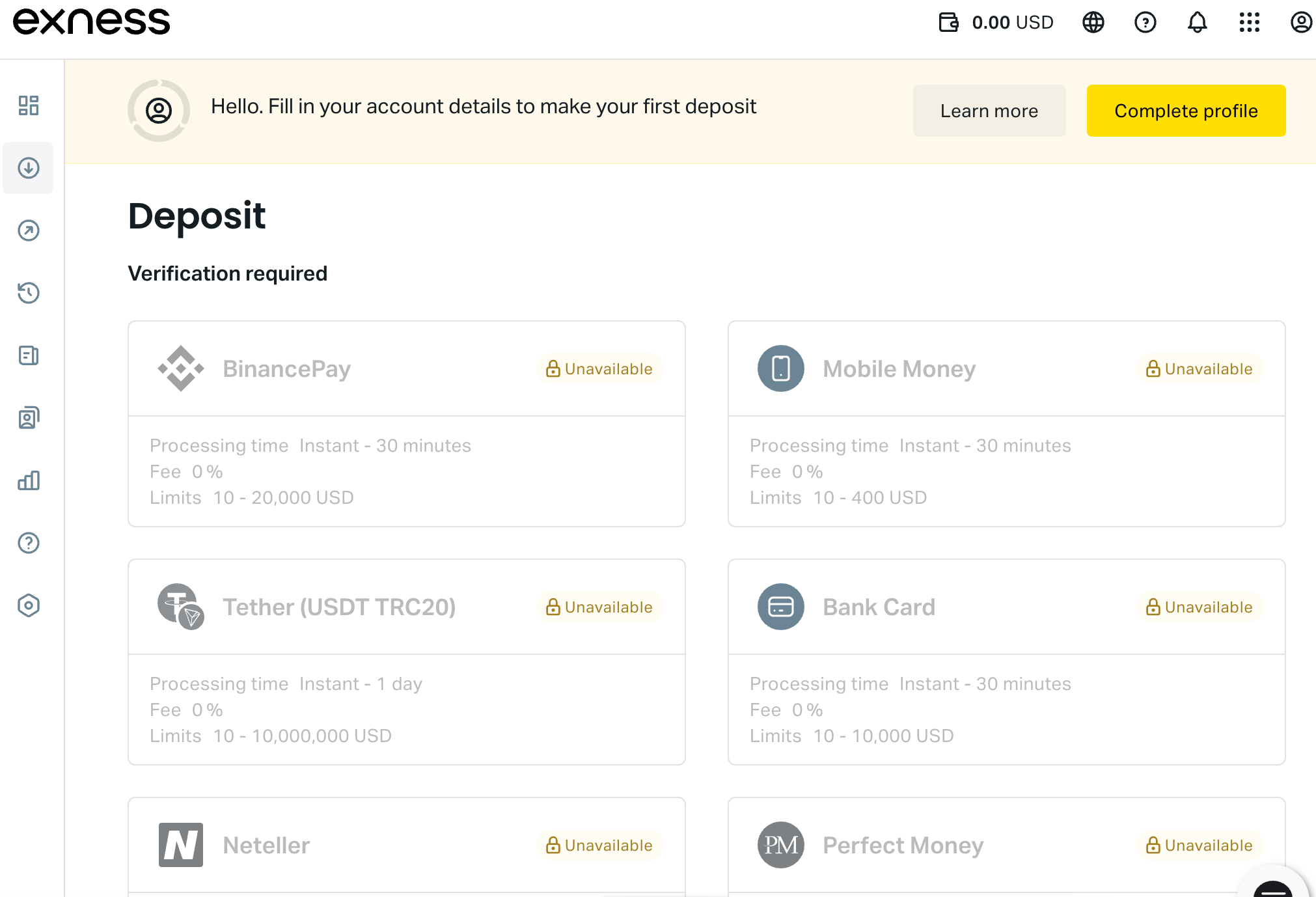Screen dimensions: 1316x897
Task: Click the settings/shield icon
Action: click(28, 605)
